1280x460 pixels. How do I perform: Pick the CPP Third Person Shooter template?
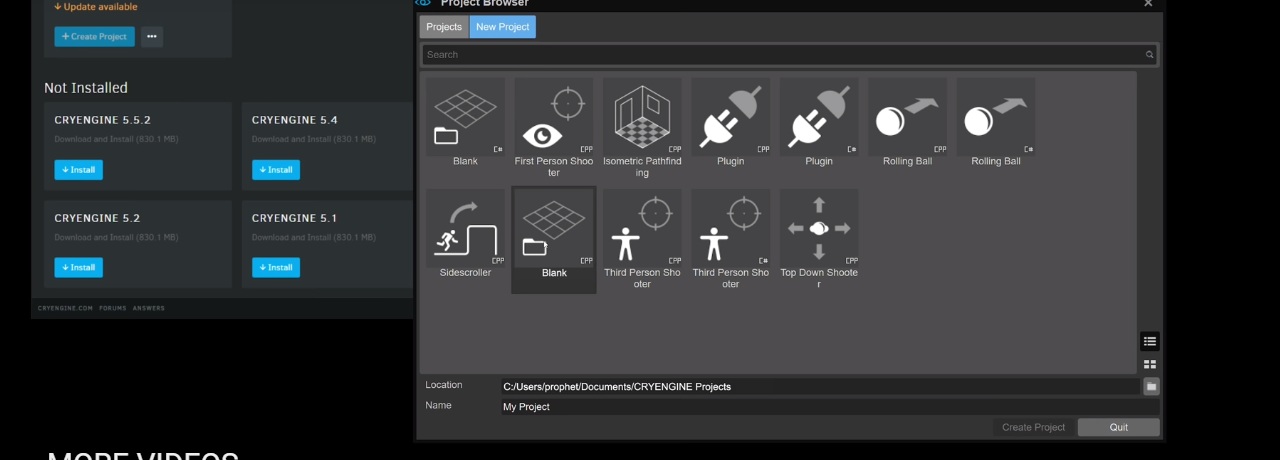(642, 240)
